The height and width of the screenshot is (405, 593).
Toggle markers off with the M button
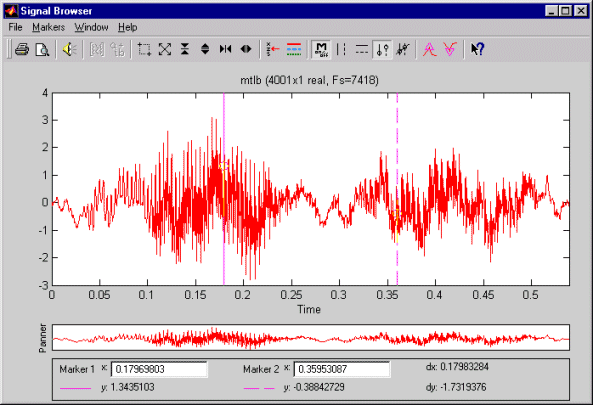point(321,49)
